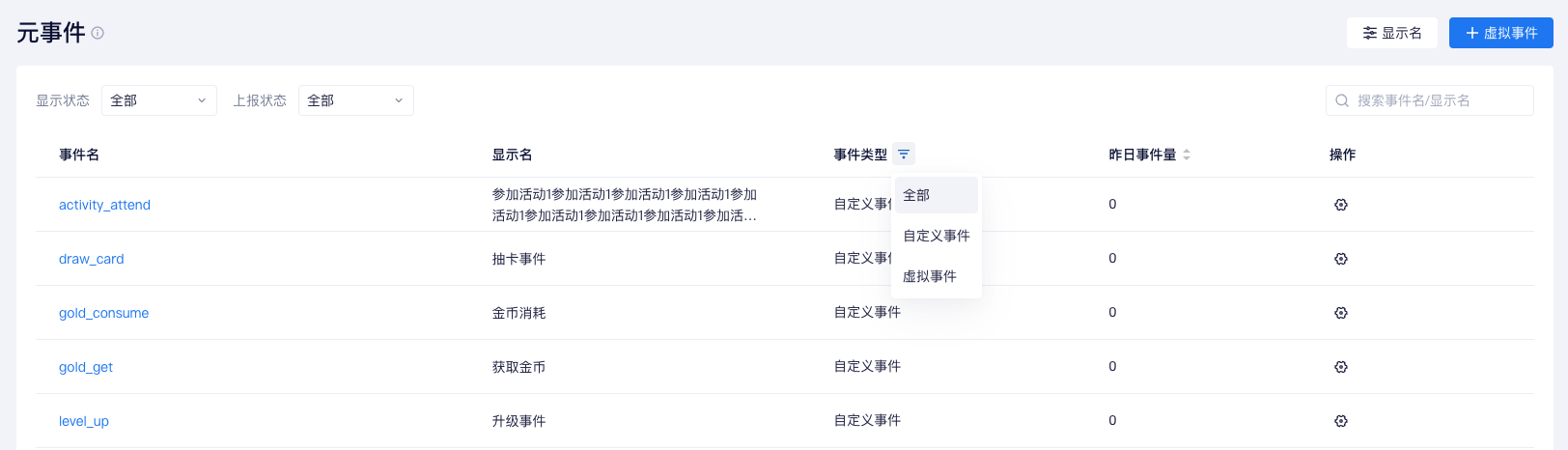The width and height of the screenshot is (1568, 450).
Task: Click the 显示名 button
Action: (x=1392, y=33)
